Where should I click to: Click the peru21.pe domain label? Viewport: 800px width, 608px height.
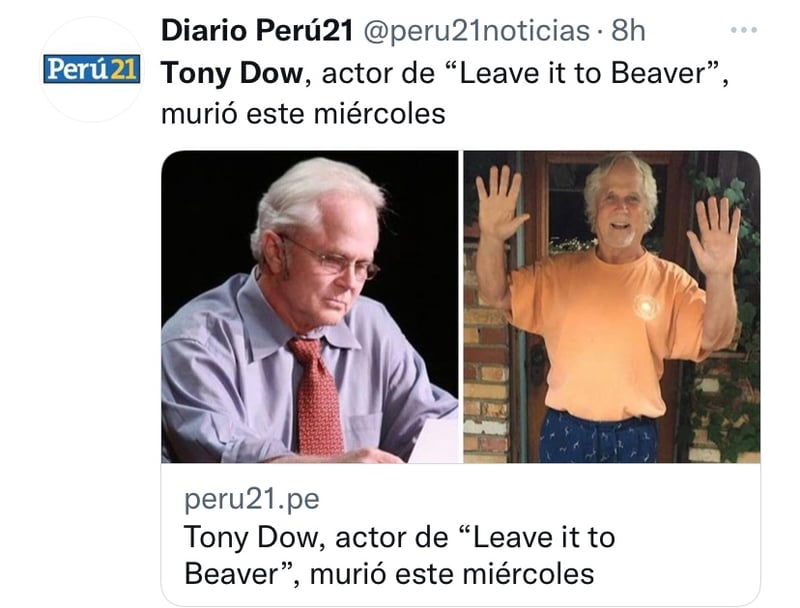tap(252, 499)
